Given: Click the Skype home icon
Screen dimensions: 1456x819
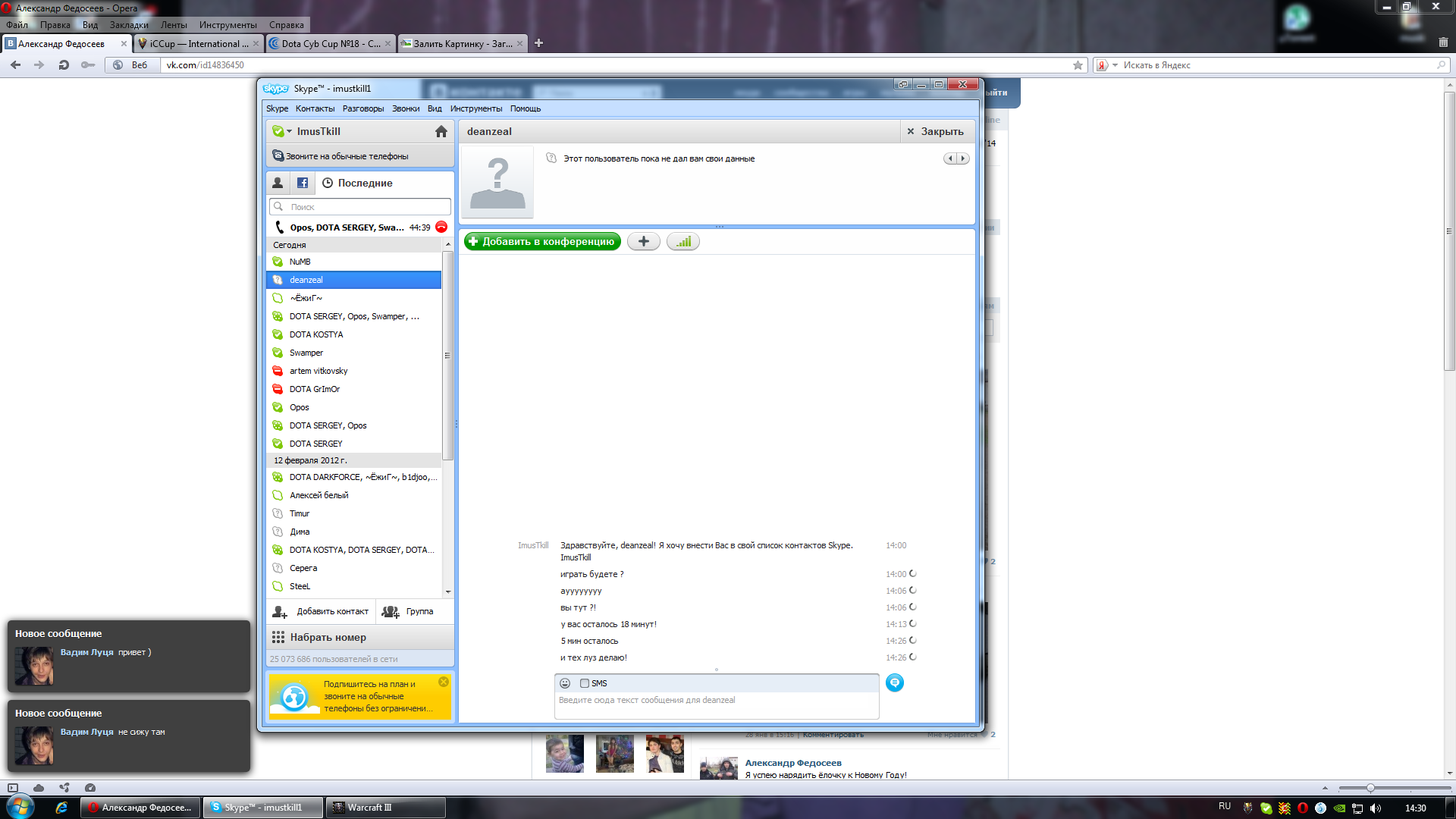Looking at the screenshot, I should [441, 131].
